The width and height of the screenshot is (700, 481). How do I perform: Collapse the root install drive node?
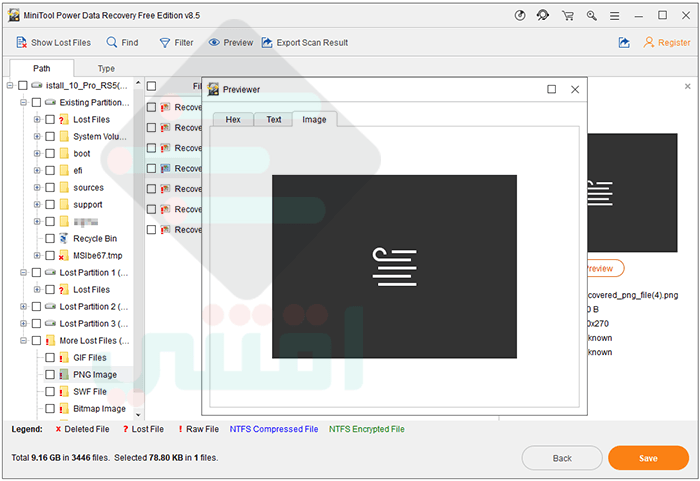(10, 85)
